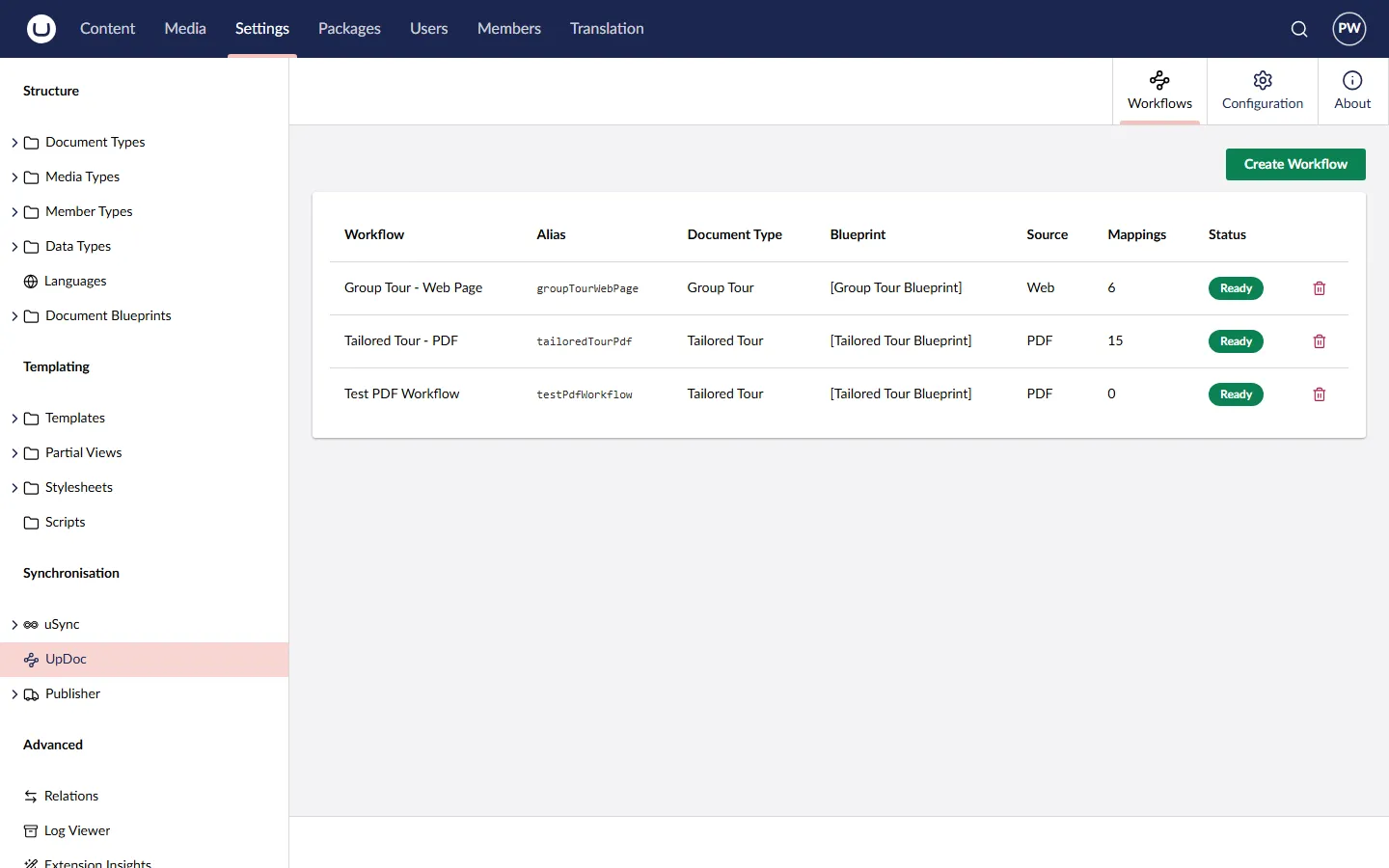This screenshot has width=1389, height=868.
Task: Delete the Test PDF Workflow row
Action: (x=1320, y=394)
